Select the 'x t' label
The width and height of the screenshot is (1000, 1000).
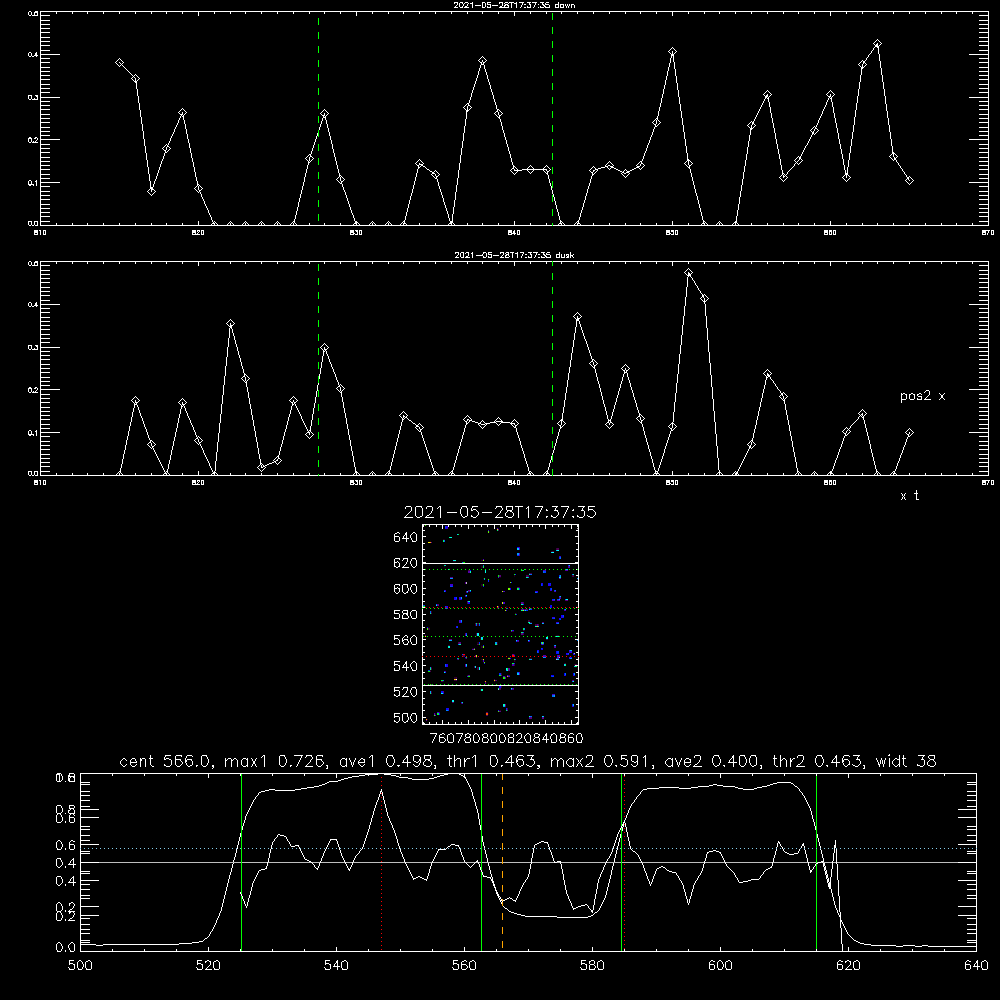click(909, 496)
